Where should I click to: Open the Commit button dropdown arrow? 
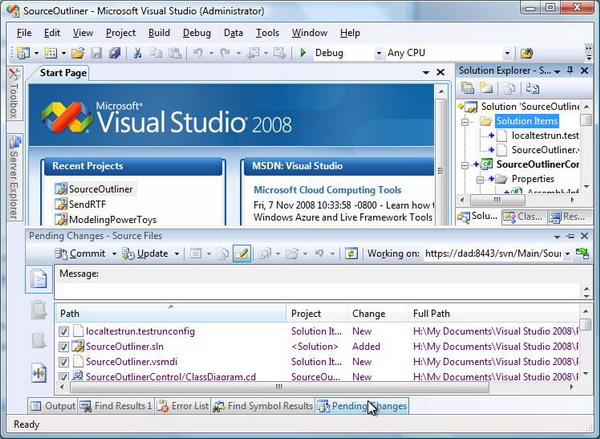coord(114,254)
